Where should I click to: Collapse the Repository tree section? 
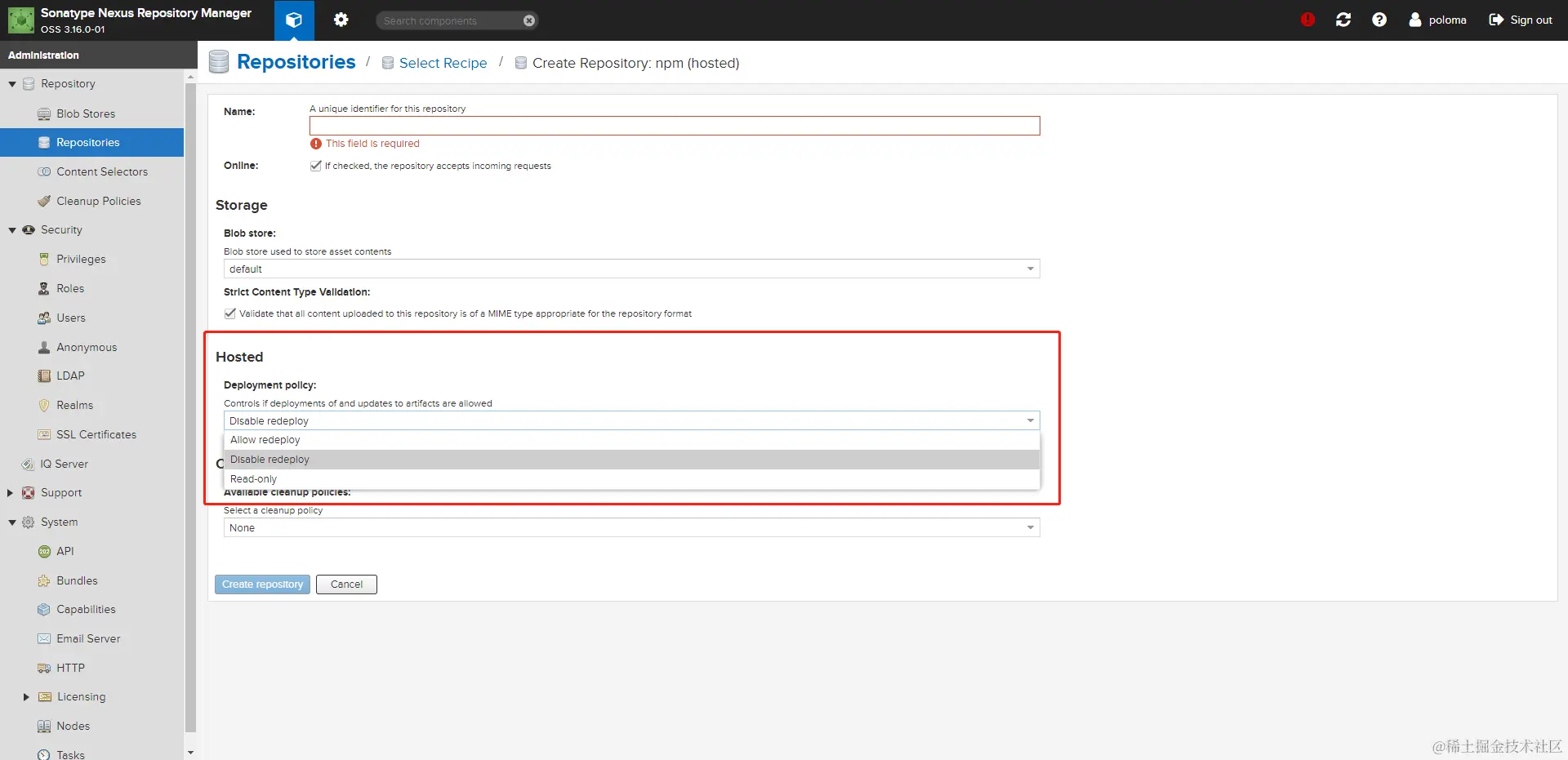click(x=12, y=84)
